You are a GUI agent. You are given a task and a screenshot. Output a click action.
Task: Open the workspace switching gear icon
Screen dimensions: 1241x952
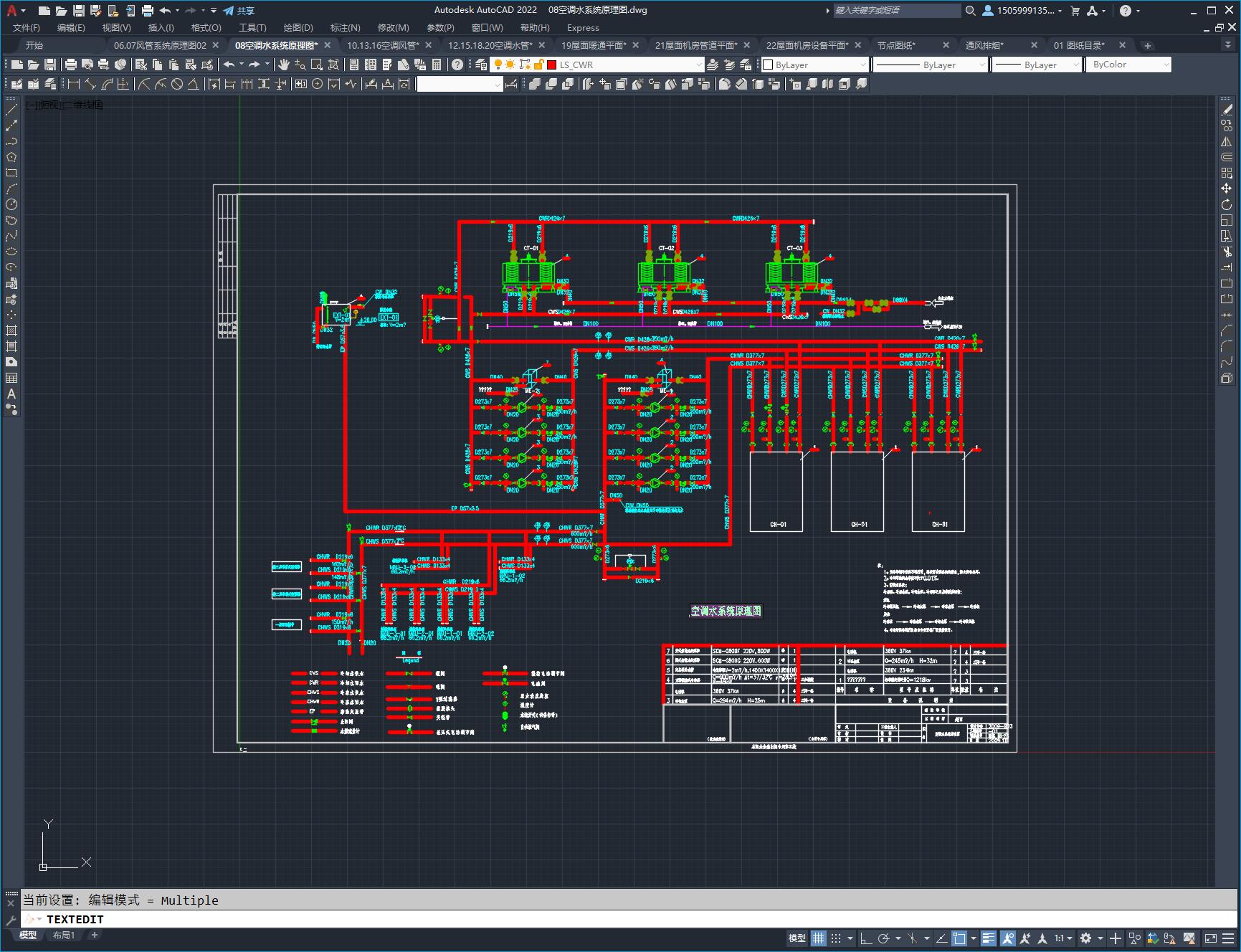pos(1086,938)
